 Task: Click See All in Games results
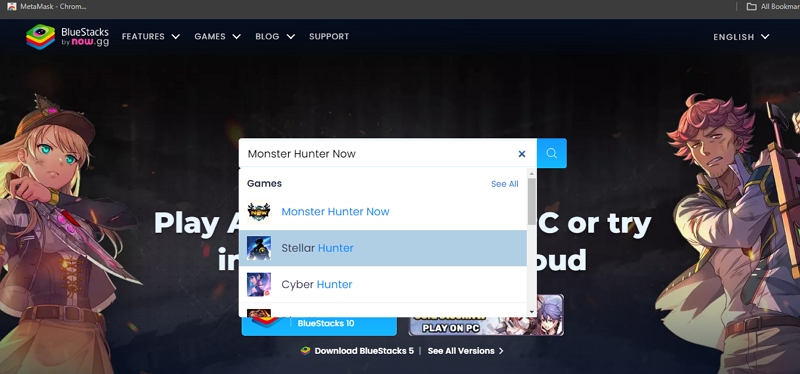(505, 184)
